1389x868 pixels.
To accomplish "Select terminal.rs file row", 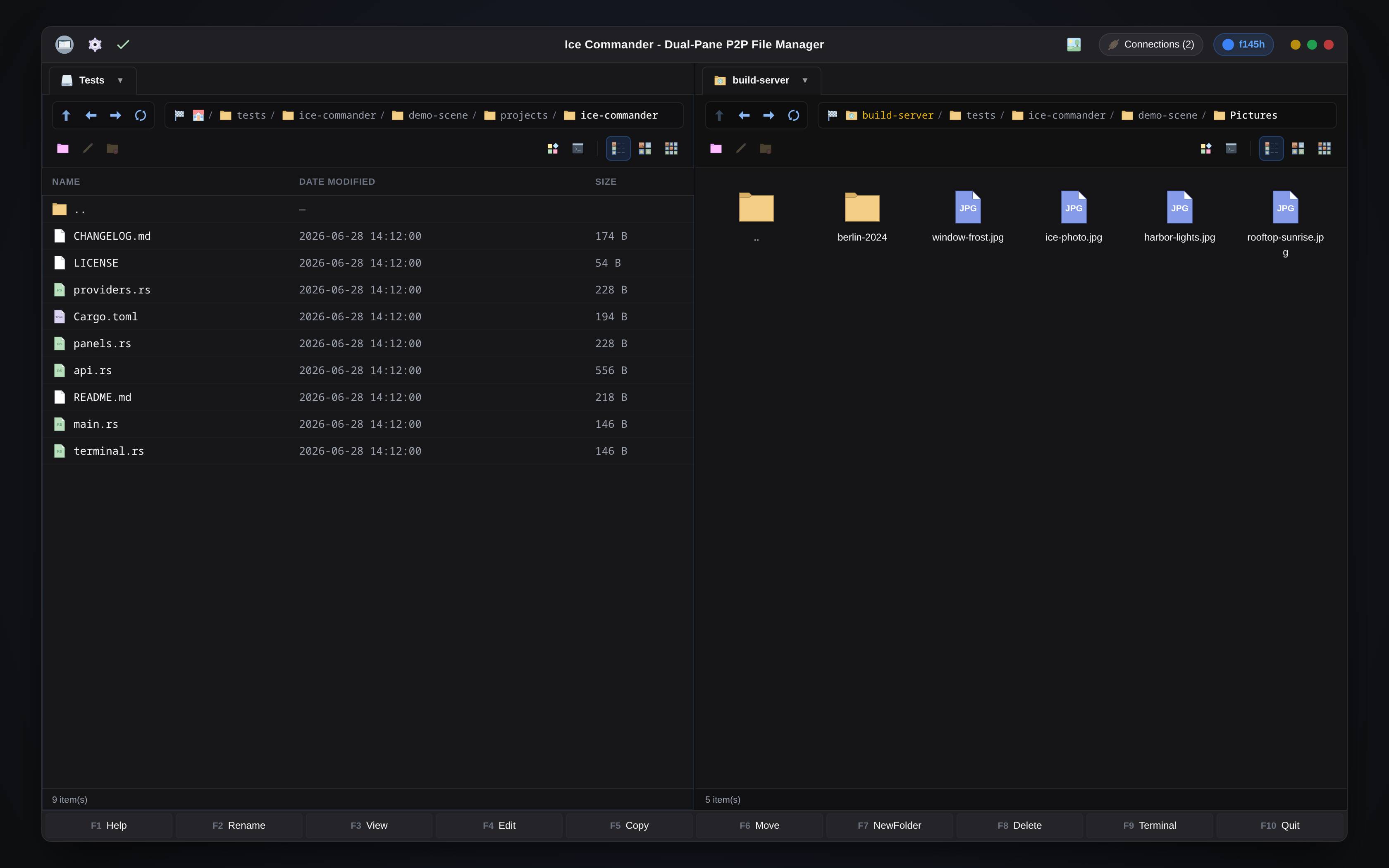I will click(x=368, y=451).
